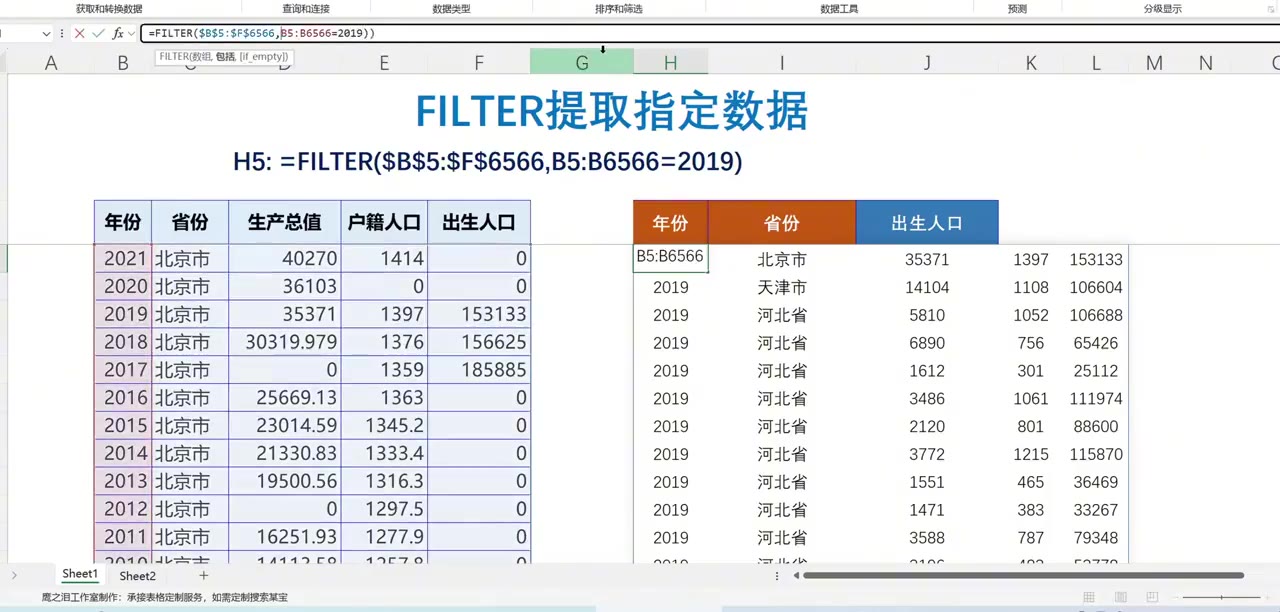The width and height of the screenshot is (1280, 612).
Task: Confirm the FILTER formula with the checkmark icon
Action: (x=98, y=33)
